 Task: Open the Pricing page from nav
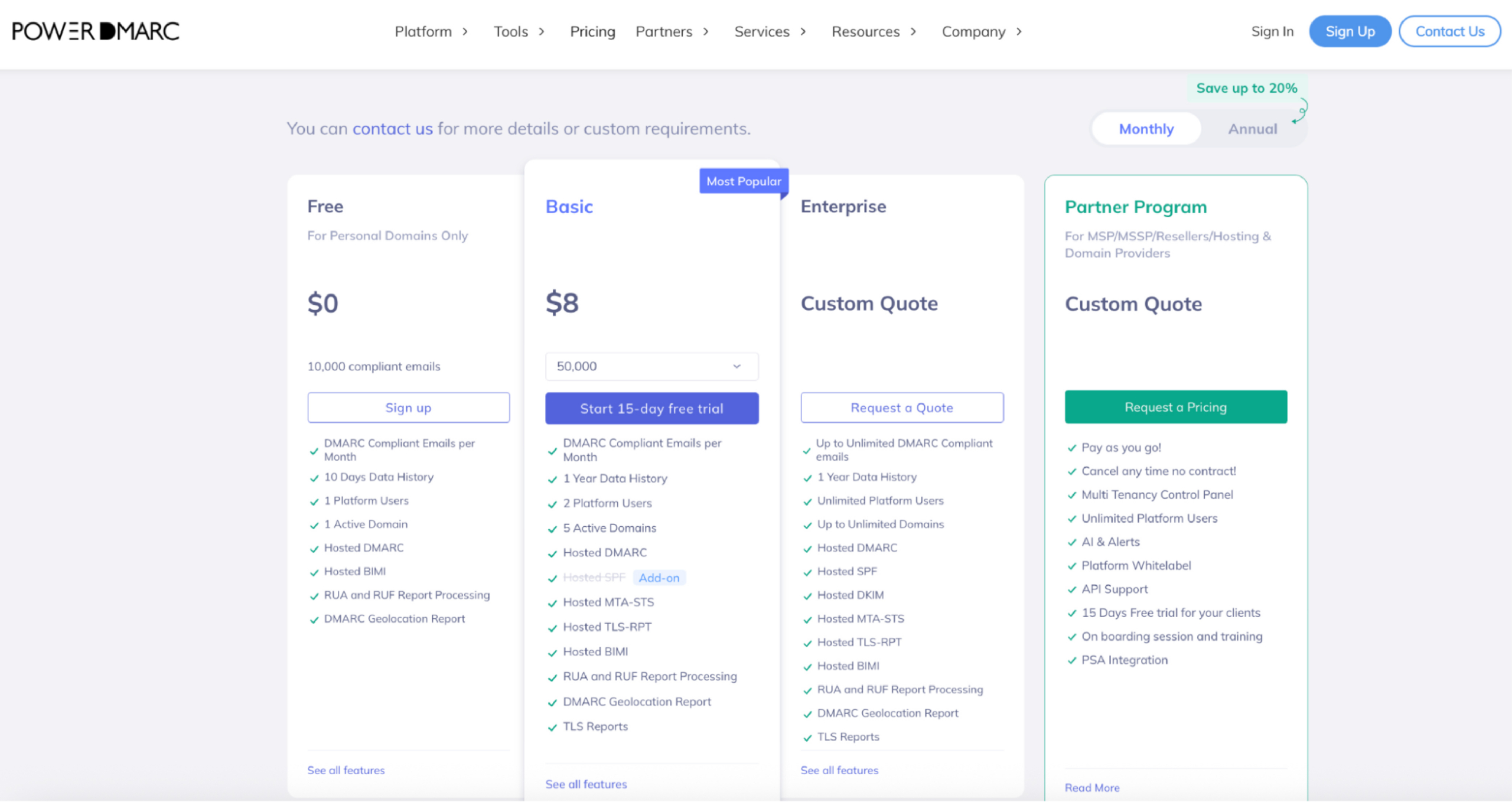point(592,31)
